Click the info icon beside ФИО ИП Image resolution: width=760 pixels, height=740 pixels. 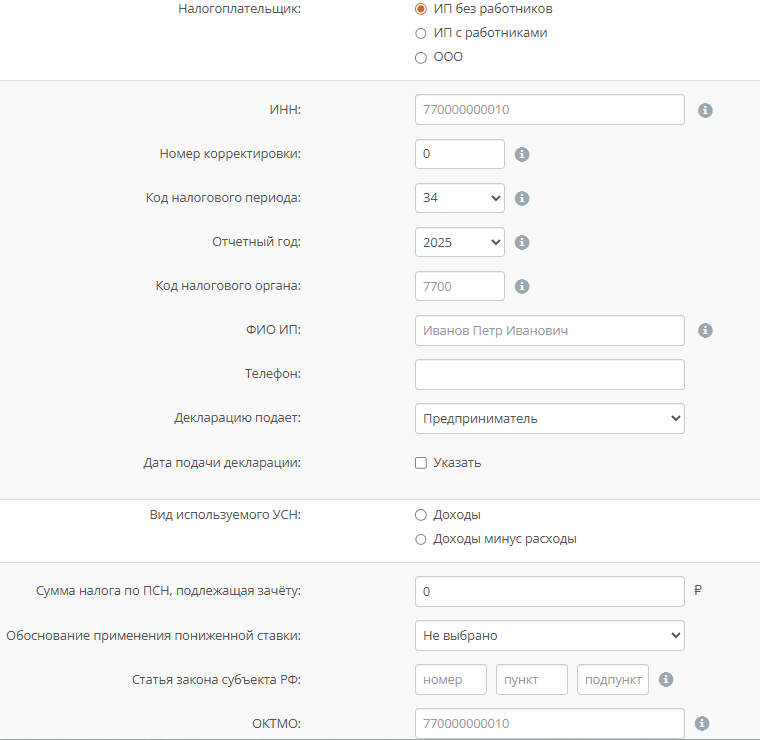[x=705, y=330]
